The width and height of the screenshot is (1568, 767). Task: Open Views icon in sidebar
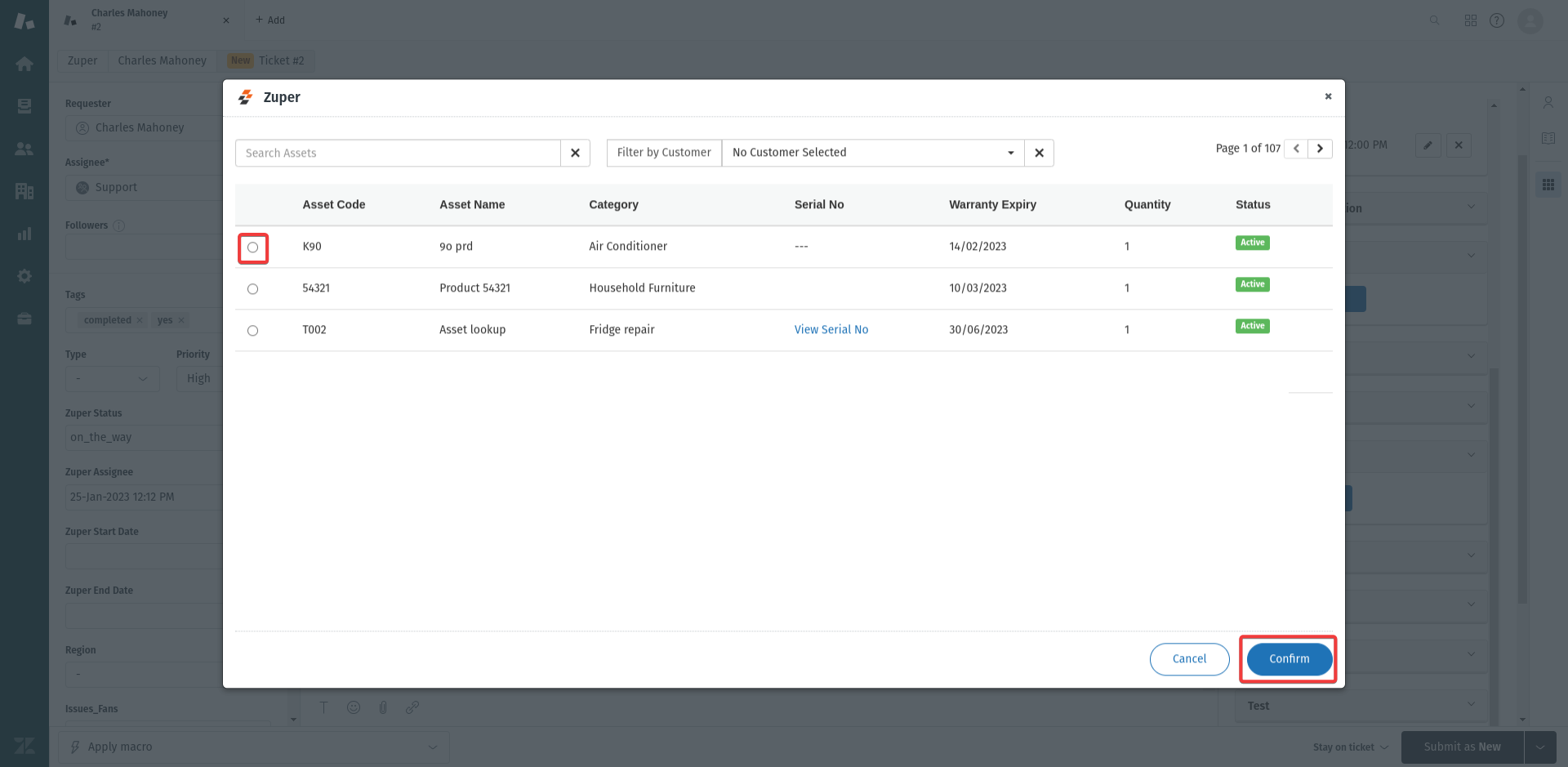pyautogui.click(x=24, y=106)
